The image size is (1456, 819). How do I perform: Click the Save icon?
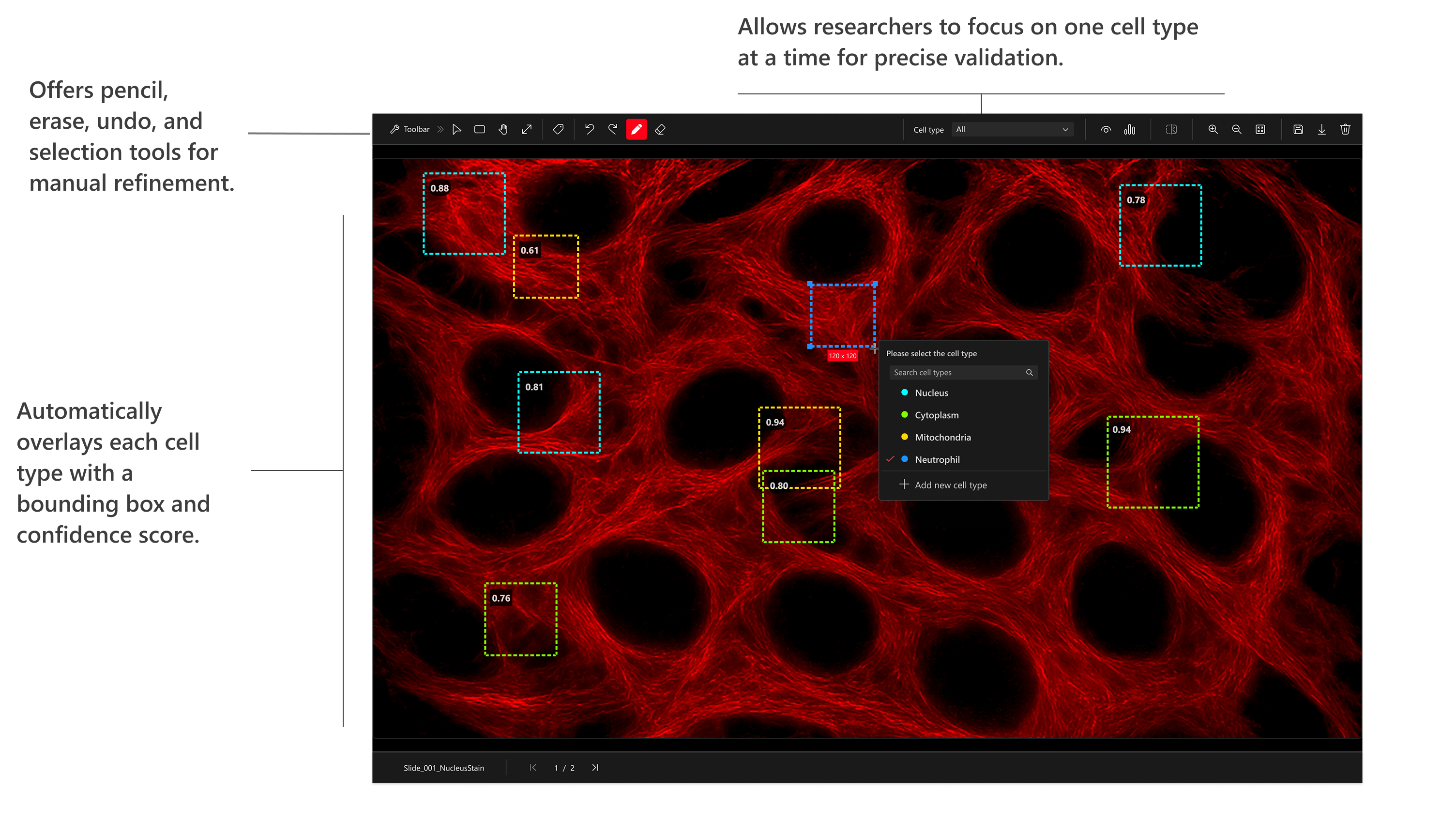tap(1299, 129)
